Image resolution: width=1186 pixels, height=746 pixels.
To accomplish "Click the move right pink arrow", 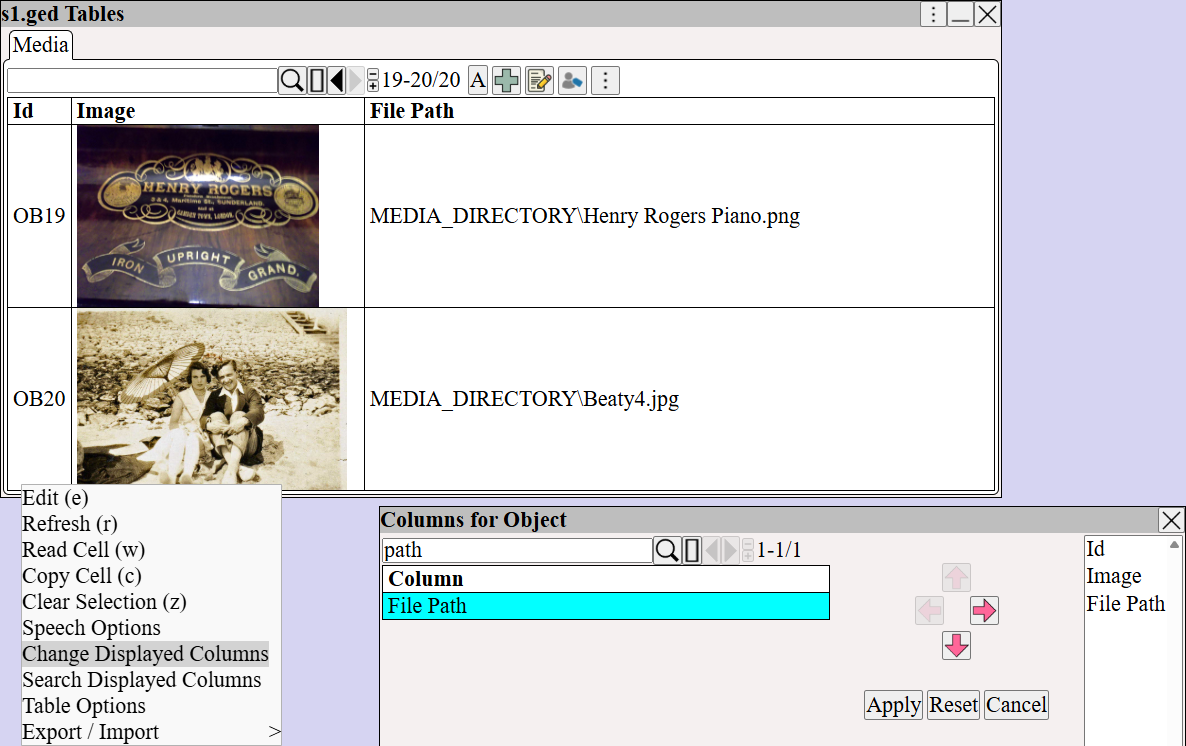I will 984,611.
